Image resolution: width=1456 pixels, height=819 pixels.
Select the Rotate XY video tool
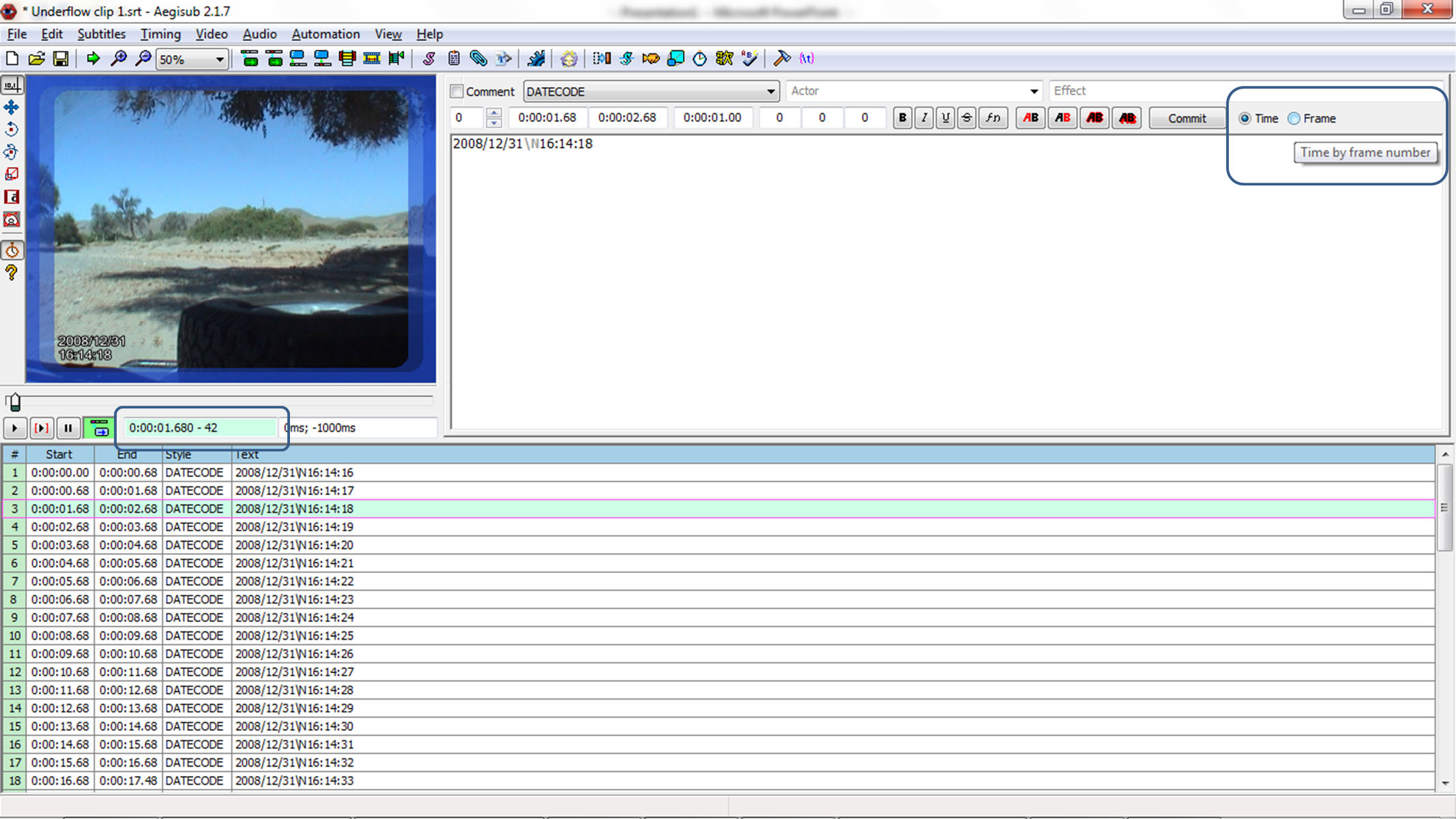pos(12,152)
